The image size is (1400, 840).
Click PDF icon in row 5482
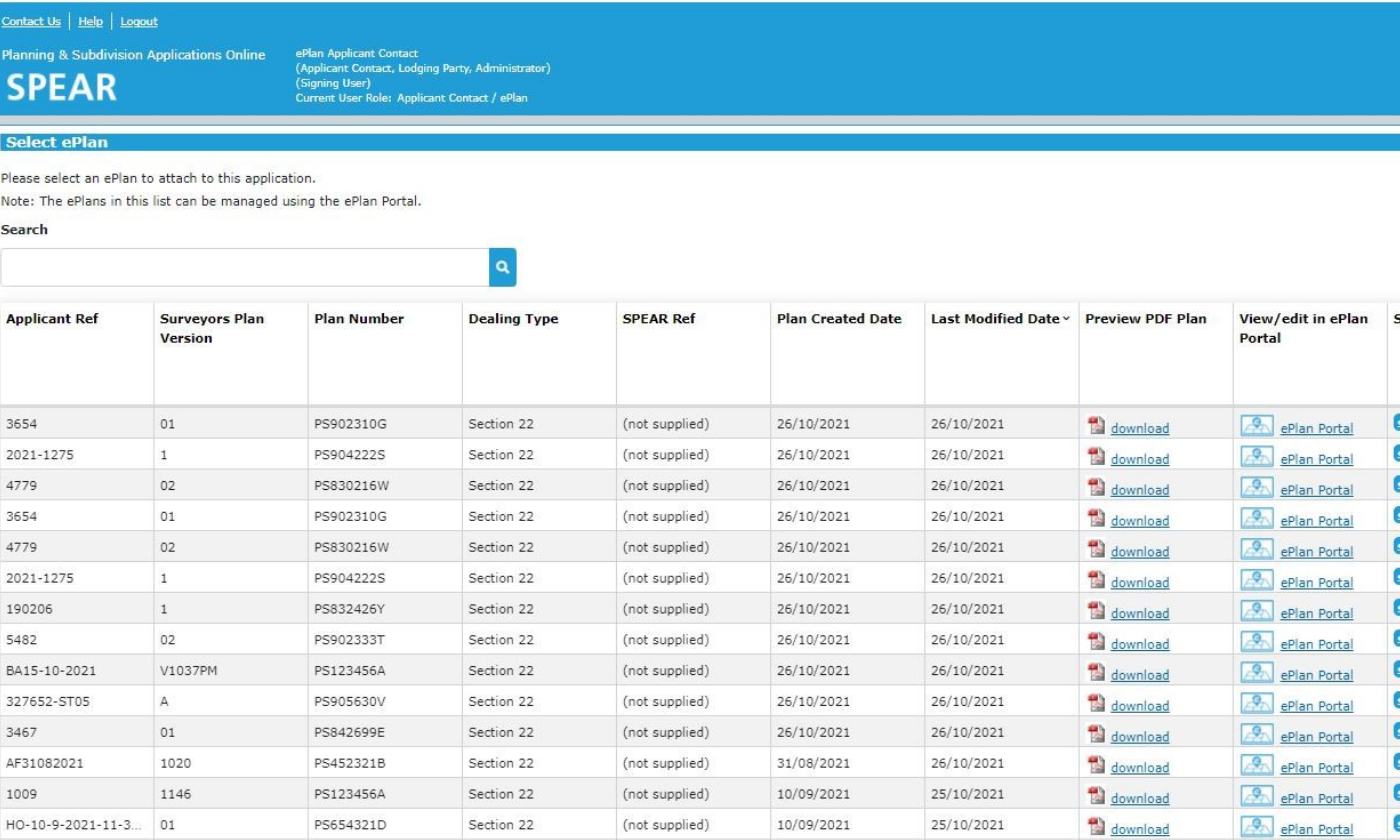1096,642
